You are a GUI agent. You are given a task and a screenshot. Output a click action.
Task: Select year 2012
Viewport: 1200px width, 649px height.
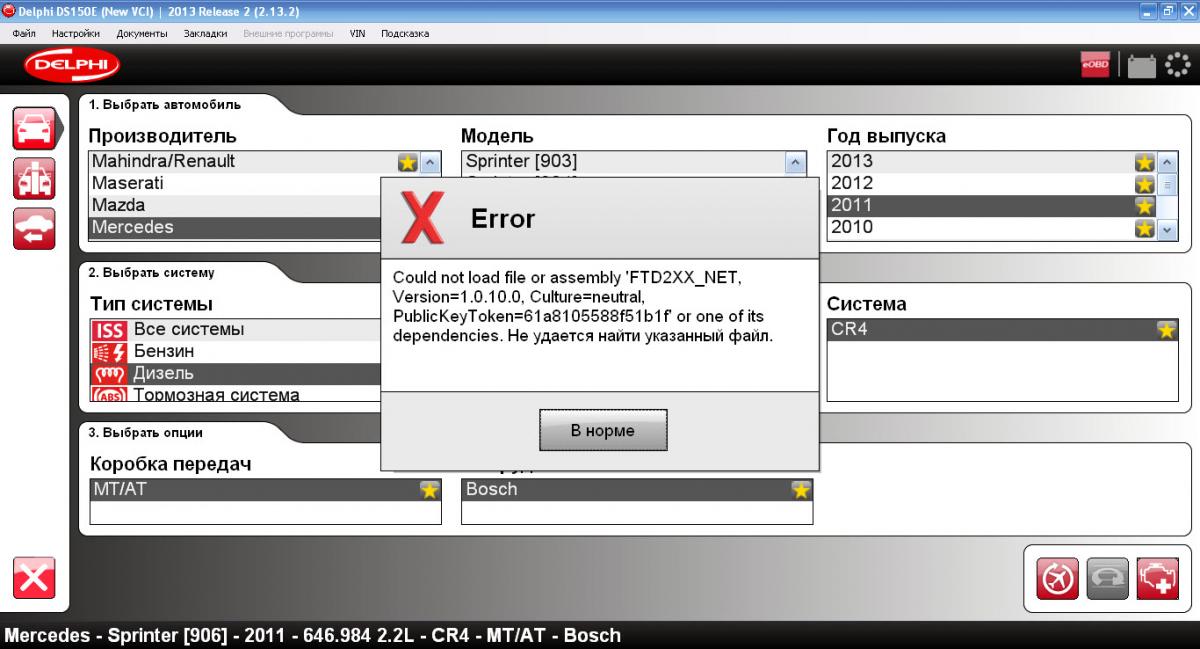992,183
